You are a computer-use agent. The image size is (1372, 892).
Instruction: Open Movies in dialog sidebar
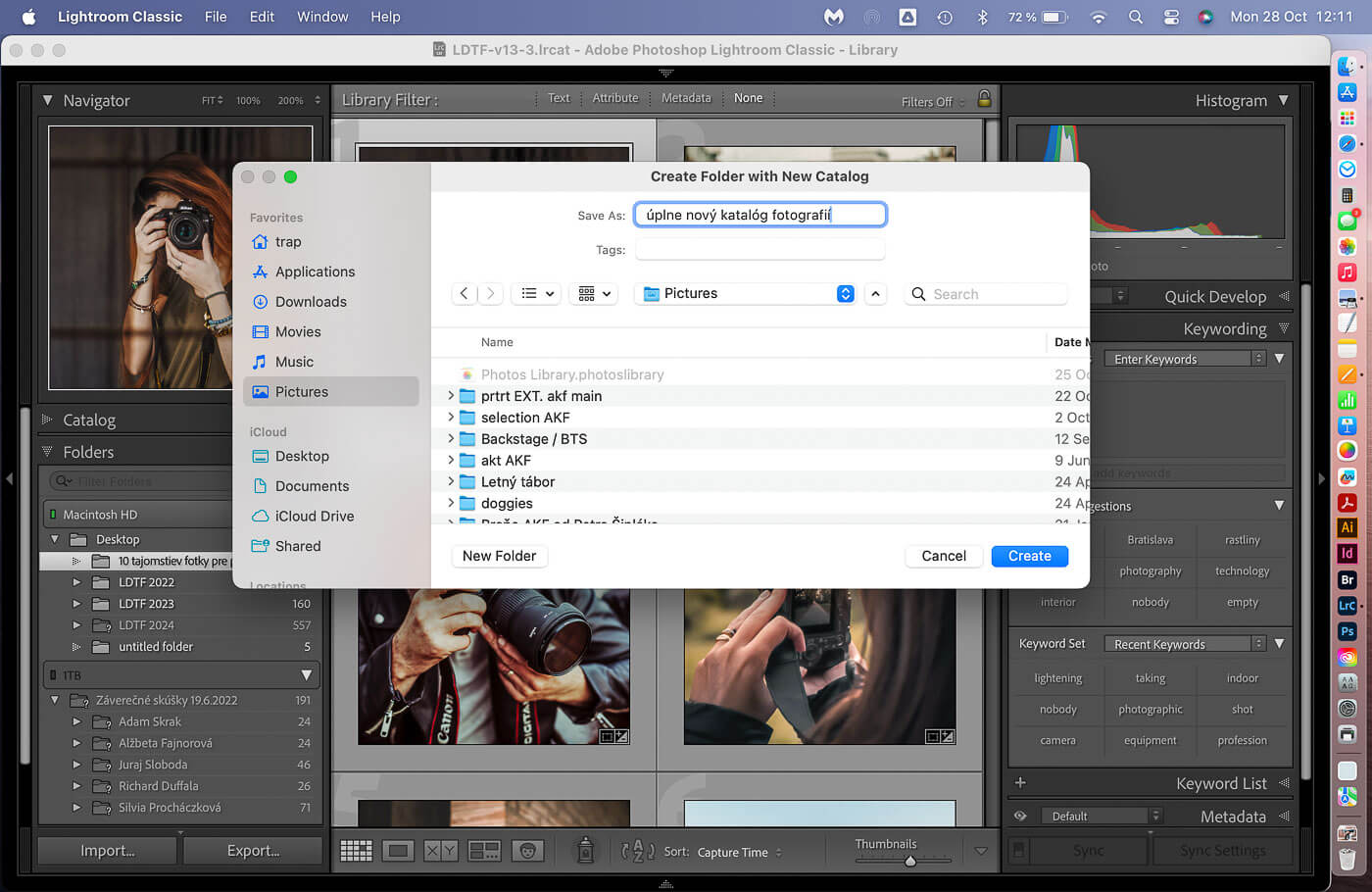pyautogui.click(x=287, y=332)
